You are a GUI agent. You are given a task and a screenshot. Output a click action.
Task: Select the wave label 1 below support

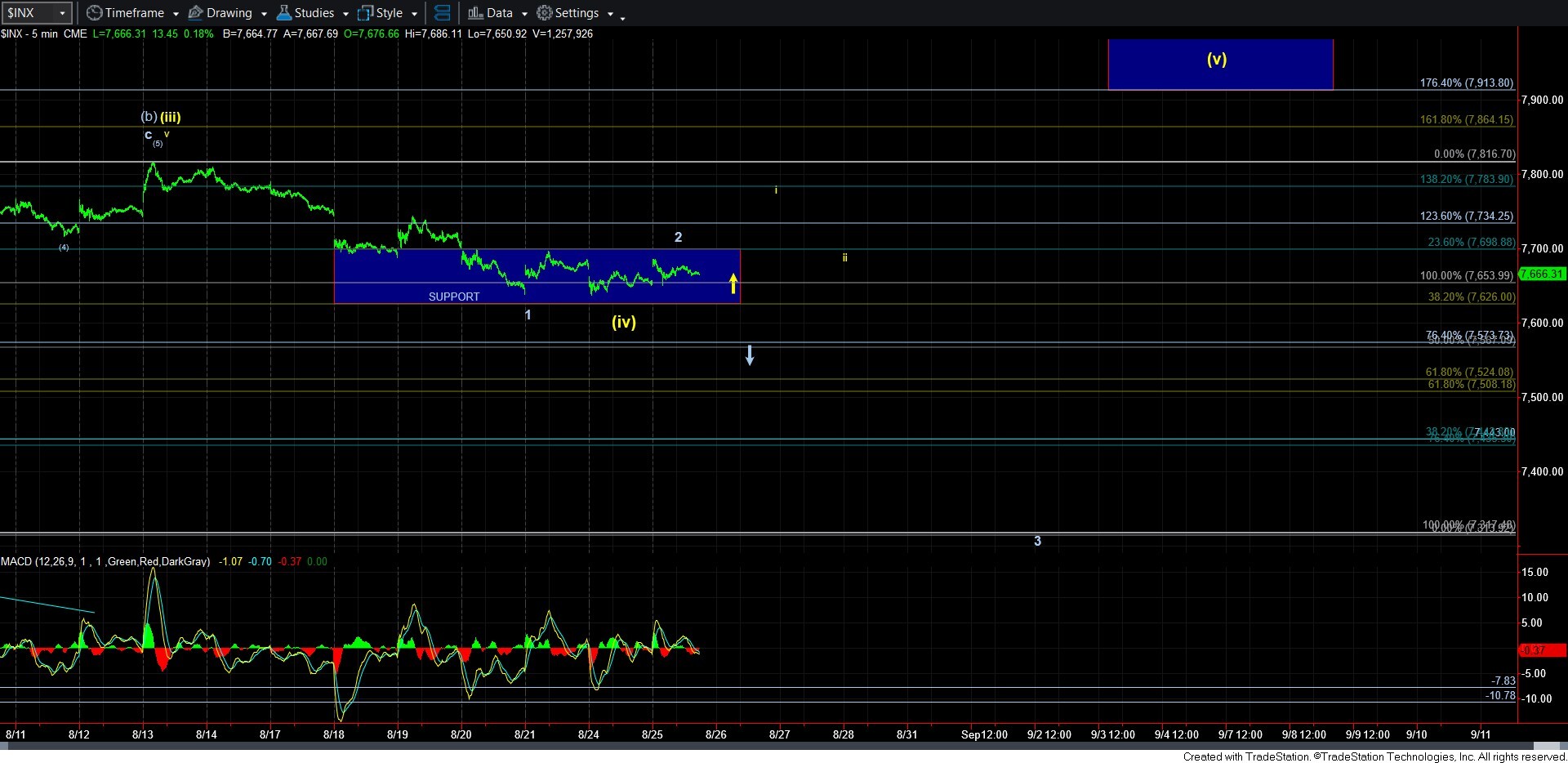pyautogui.click(x=528, y=315)
